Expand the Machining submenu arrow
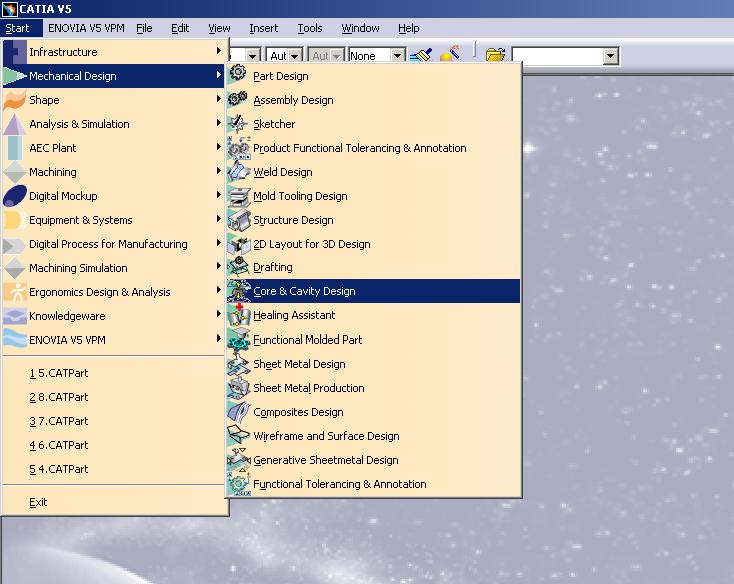 pos(218,170)
